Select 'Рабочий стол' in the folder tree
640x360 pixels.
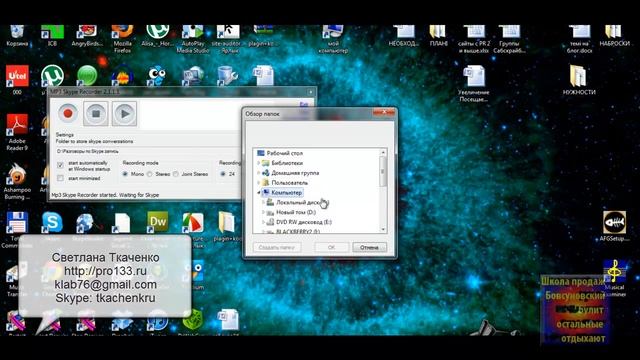coord(284,153)
